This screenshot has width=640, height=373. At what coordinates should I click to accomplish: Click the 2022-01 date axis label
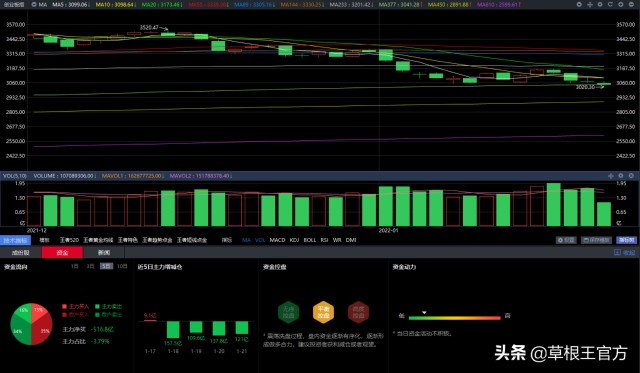coord(388,231)
